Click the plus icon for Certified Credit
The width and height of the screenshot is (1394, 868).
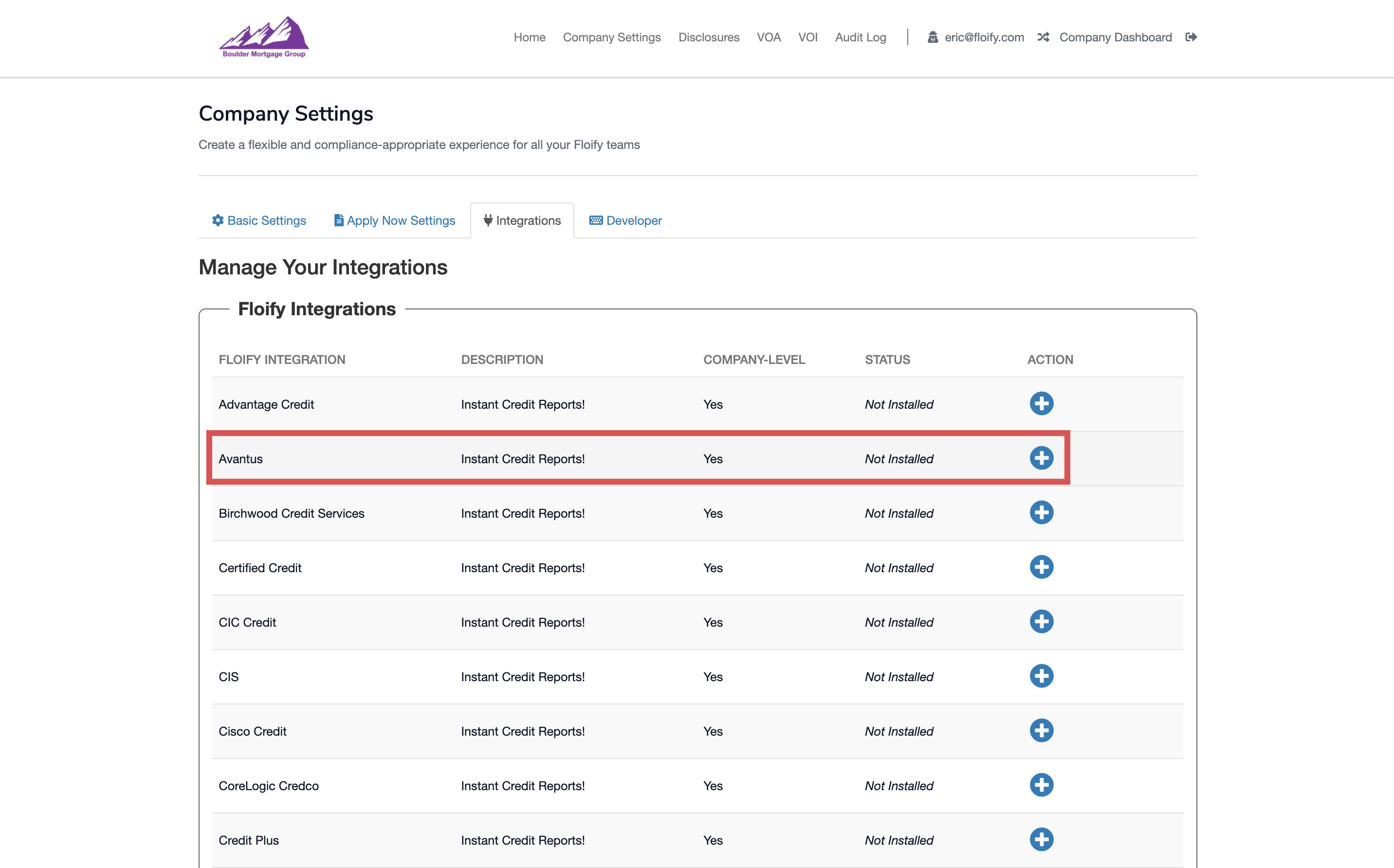coord(1041,567)
